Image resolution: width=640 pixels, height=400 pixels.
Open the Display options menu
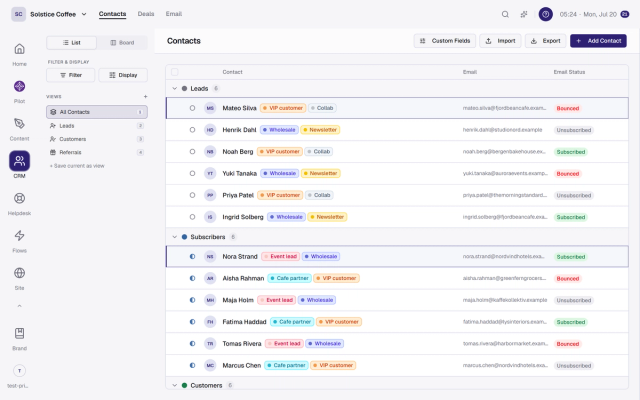click(x=123, y=75)
